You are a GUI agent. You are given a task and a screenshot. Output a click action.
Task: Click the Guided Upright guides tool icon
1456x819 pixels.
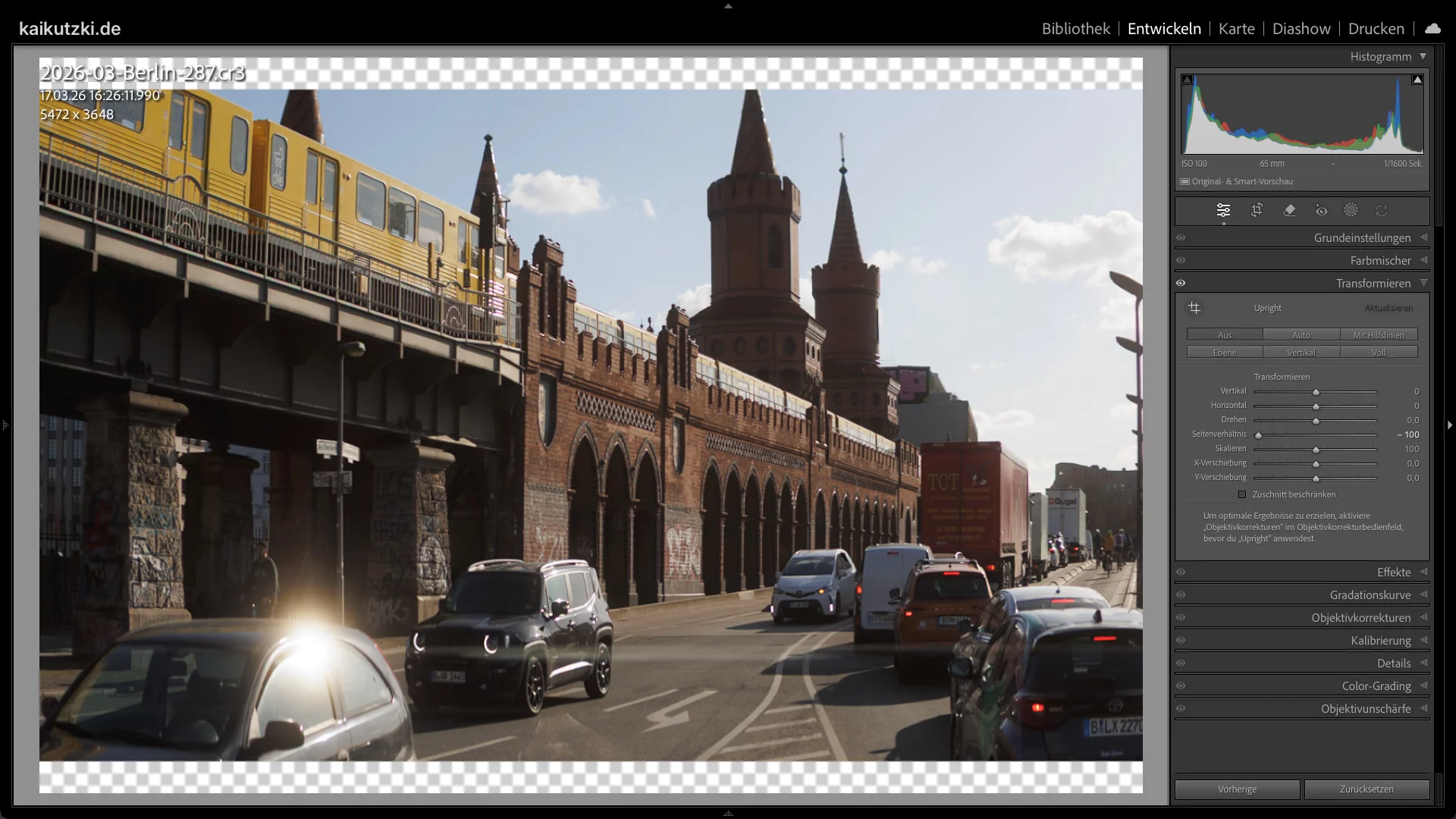tap(1194, 308)
